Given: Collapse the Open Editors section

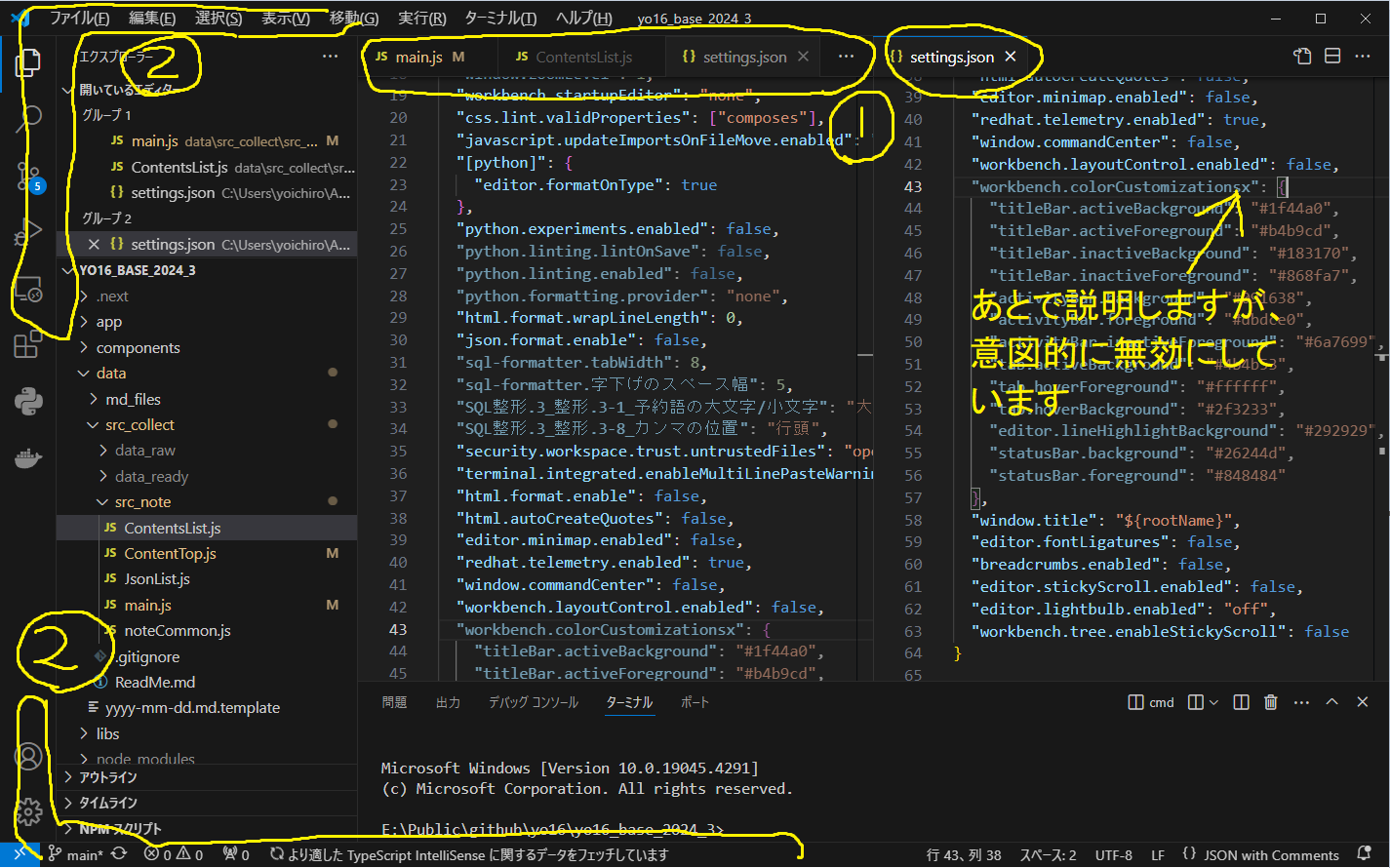Looking at the screenshot, I should (207, 89).
